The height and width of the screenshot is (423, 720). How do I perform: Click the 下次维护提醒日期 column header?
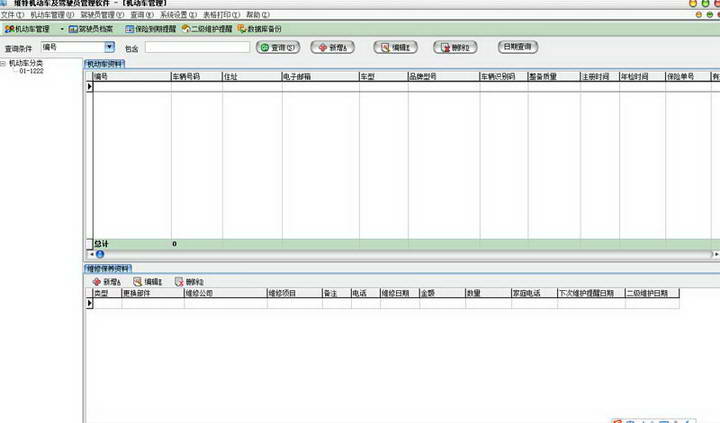pyautogui.click(x=591, y=293)
